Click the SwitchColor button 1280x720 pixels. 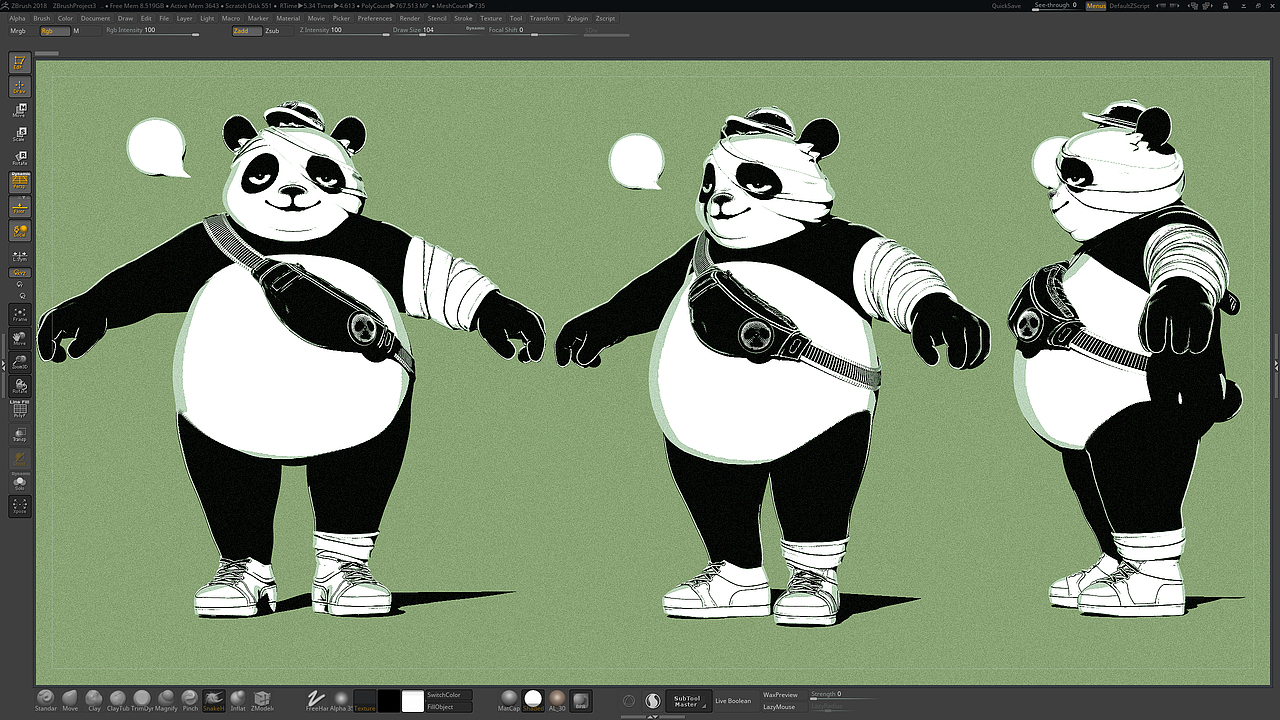[449, 695]
